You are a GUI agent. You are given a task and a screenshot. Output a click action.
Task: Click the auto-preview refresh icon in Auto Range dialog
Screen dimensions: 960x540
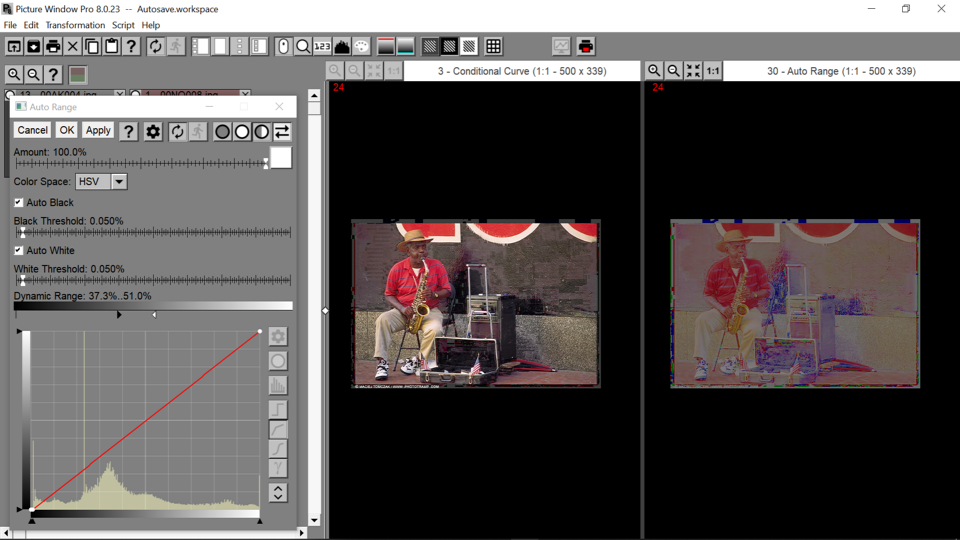pos(178,132)
